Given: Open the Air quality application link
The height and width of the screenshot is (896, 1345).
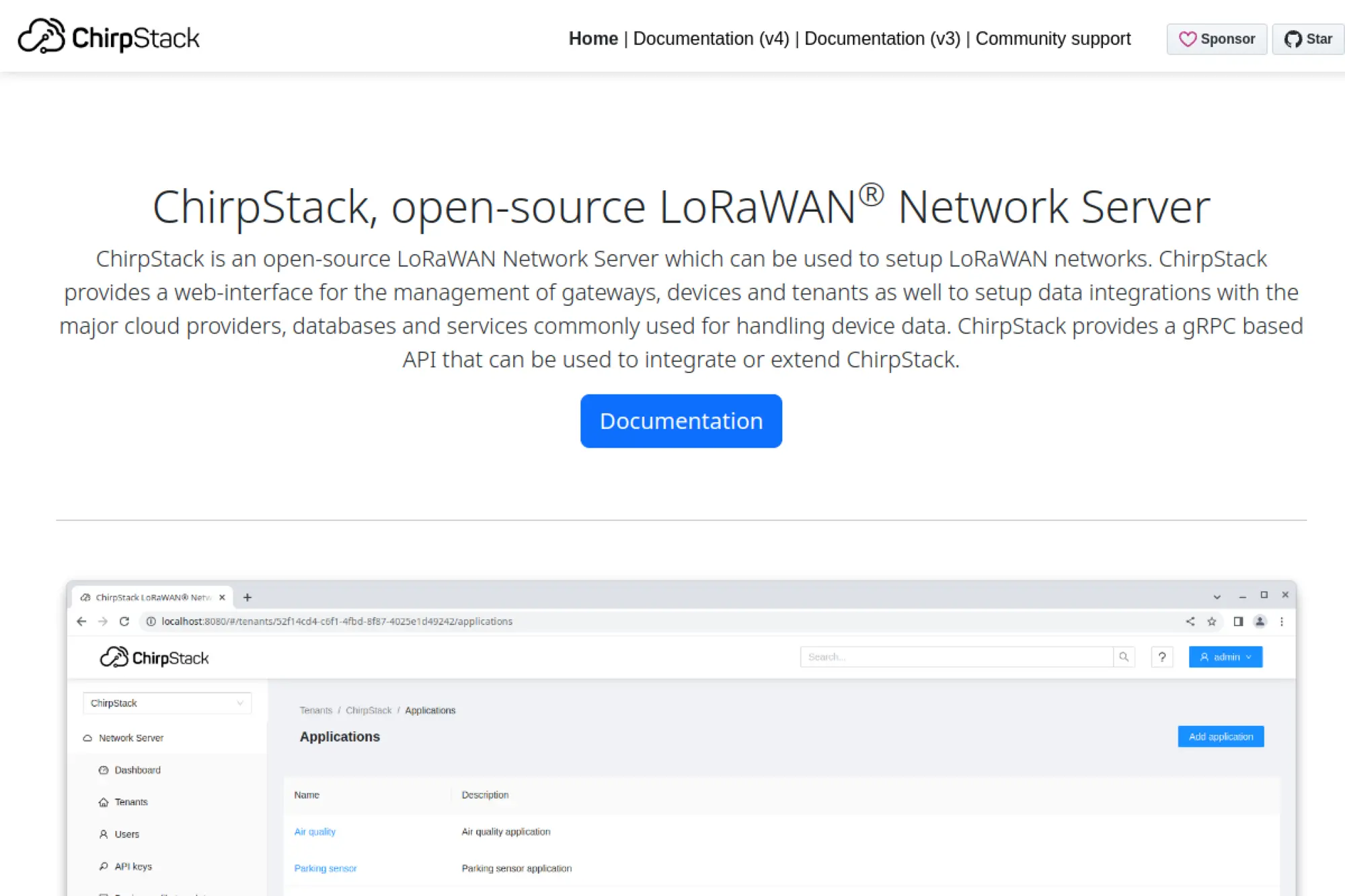Looking at the screenshot, I should pos(315,831).
